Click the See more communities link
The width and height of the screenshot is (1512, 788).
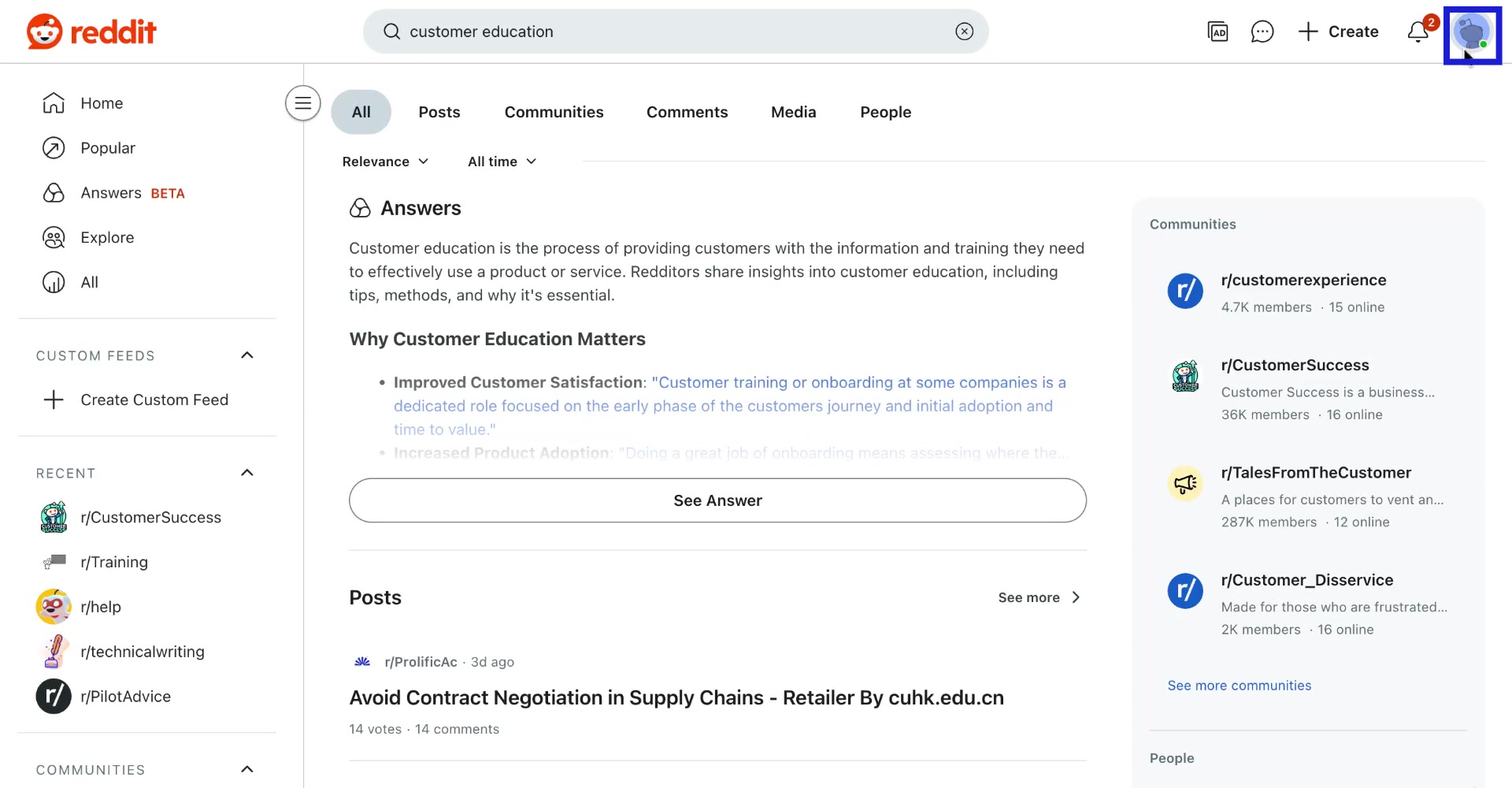pyautogui.click(x=1239, y=686)
